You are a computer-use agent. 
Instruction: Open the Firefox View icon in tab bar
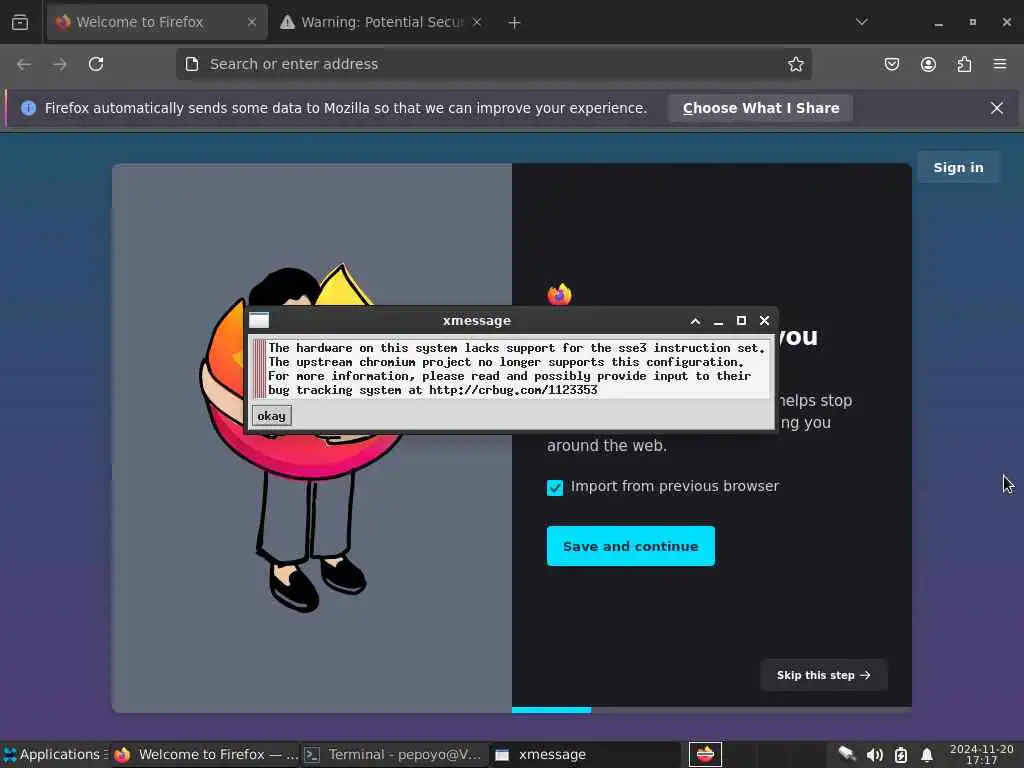pos(20,22)
